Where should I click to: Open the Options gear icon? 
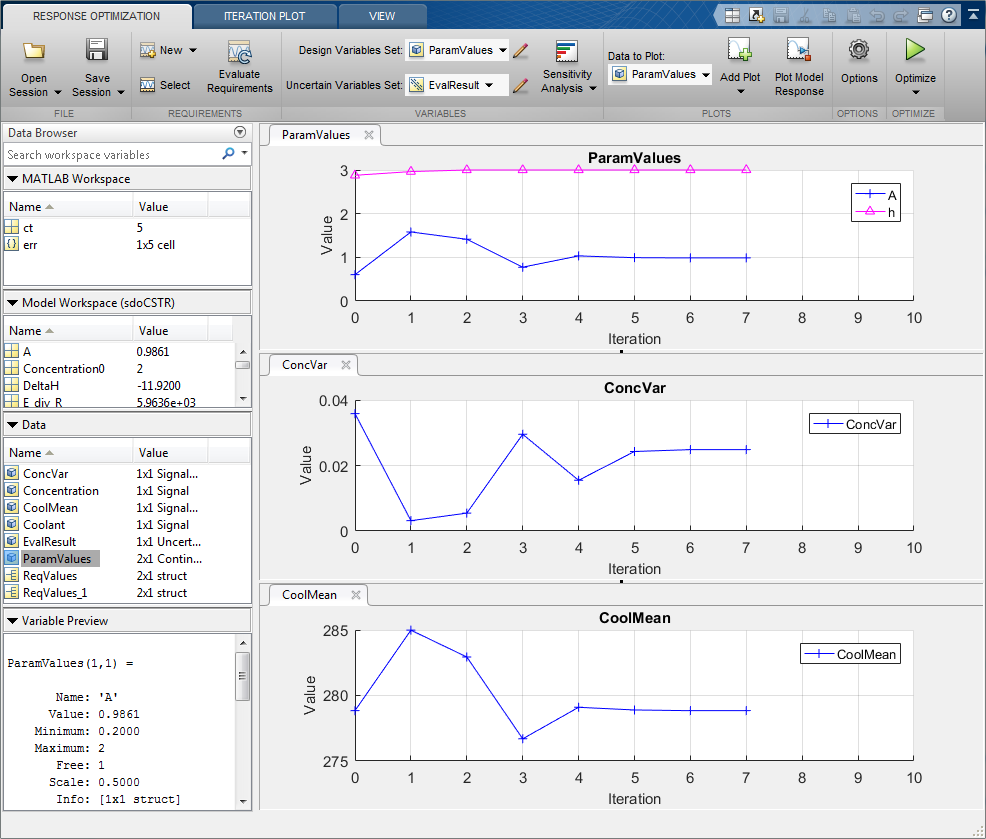point(858,51)
